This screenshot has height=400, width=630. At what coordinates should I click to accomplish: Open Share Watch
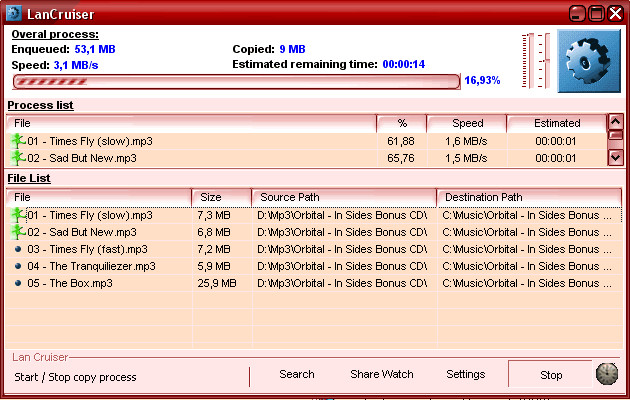click(382, 374)
